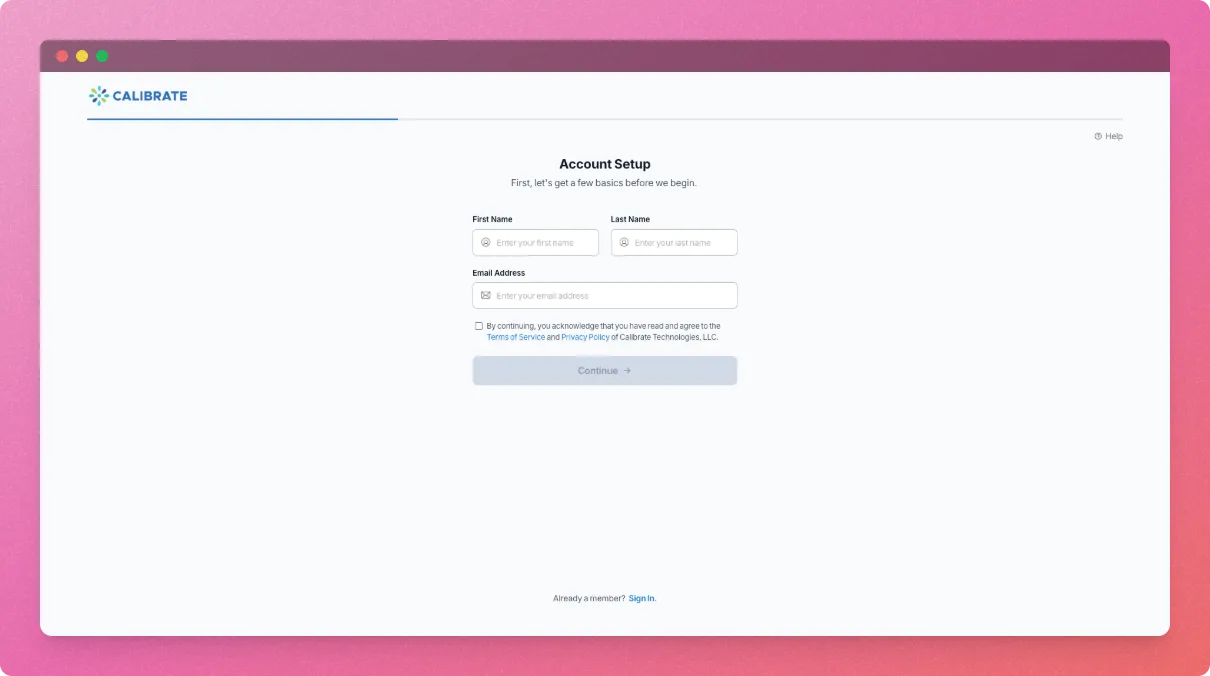Click the arrow icon on the Continue button
1210x676 pixels.
point(627,370)
